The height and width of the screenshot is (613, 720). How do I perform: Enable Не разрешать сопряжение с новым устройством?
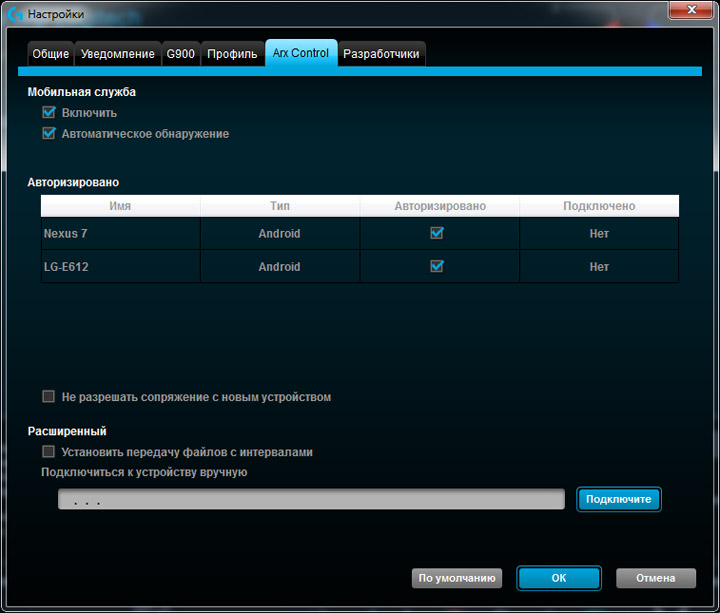(48, 396)
